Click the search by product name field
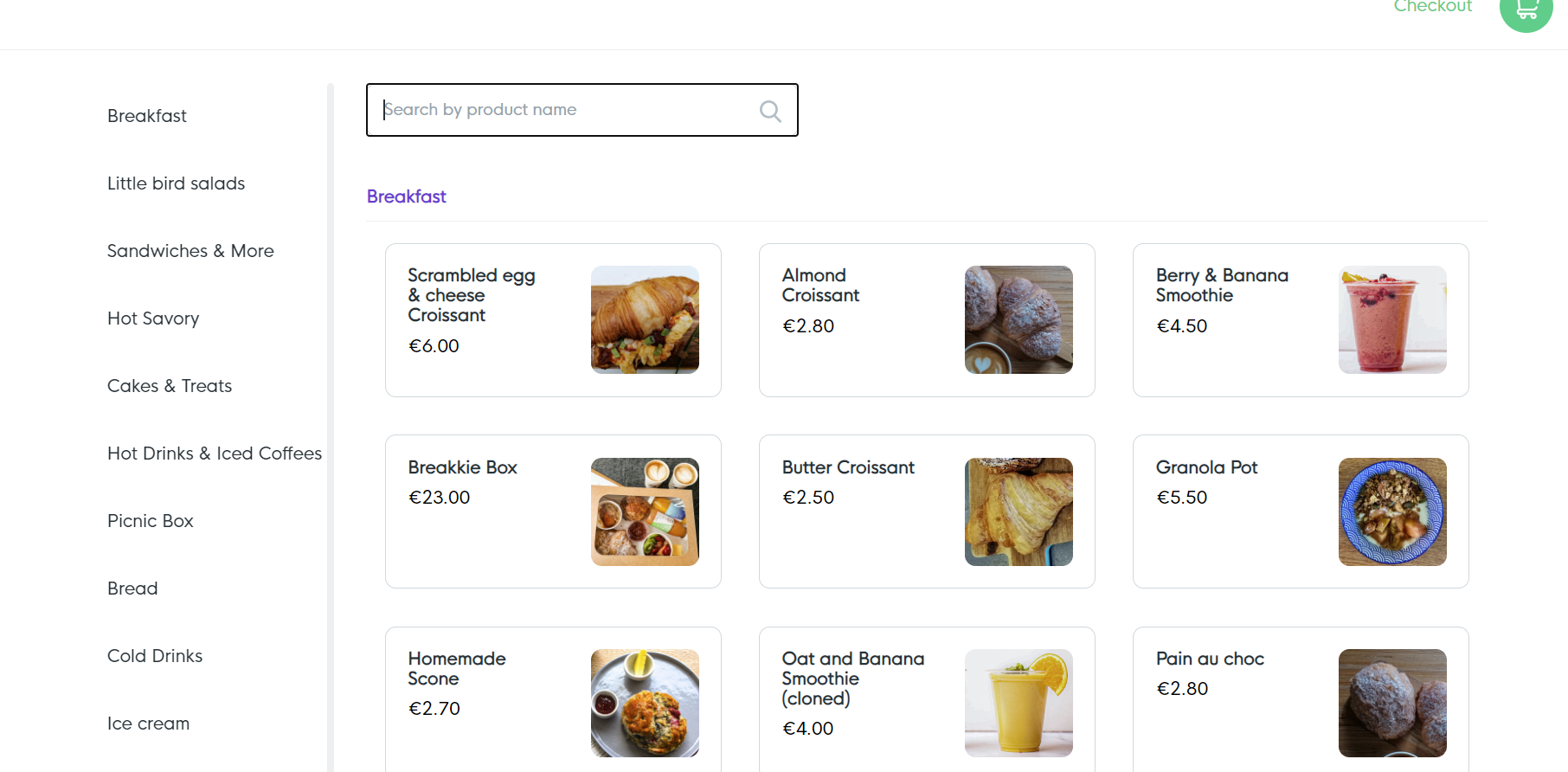The height and width of the screenshot is (772, 1568). [562, 110]
